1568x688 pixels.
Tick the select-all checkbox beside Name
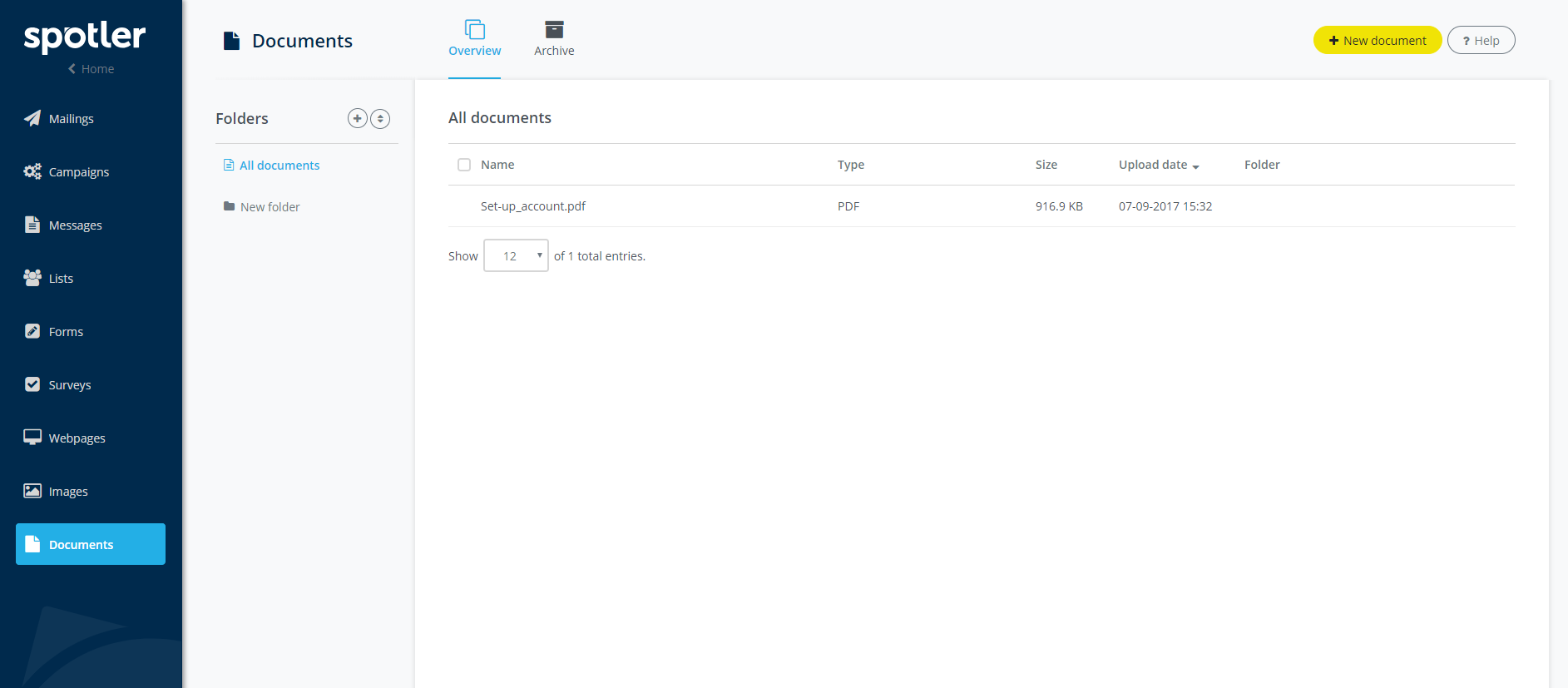pos(464,165)
